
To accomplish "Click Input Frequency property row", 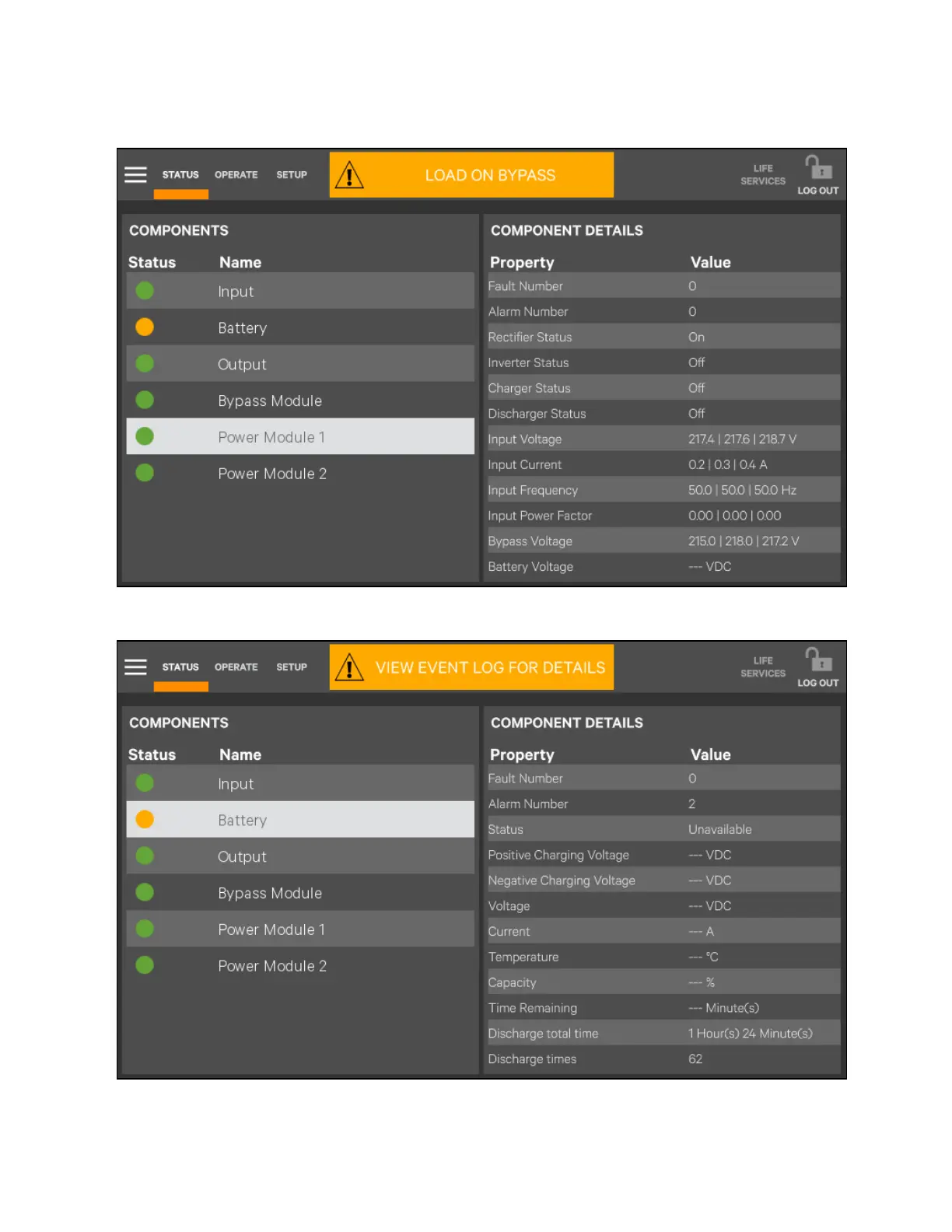I will (663, 490).
